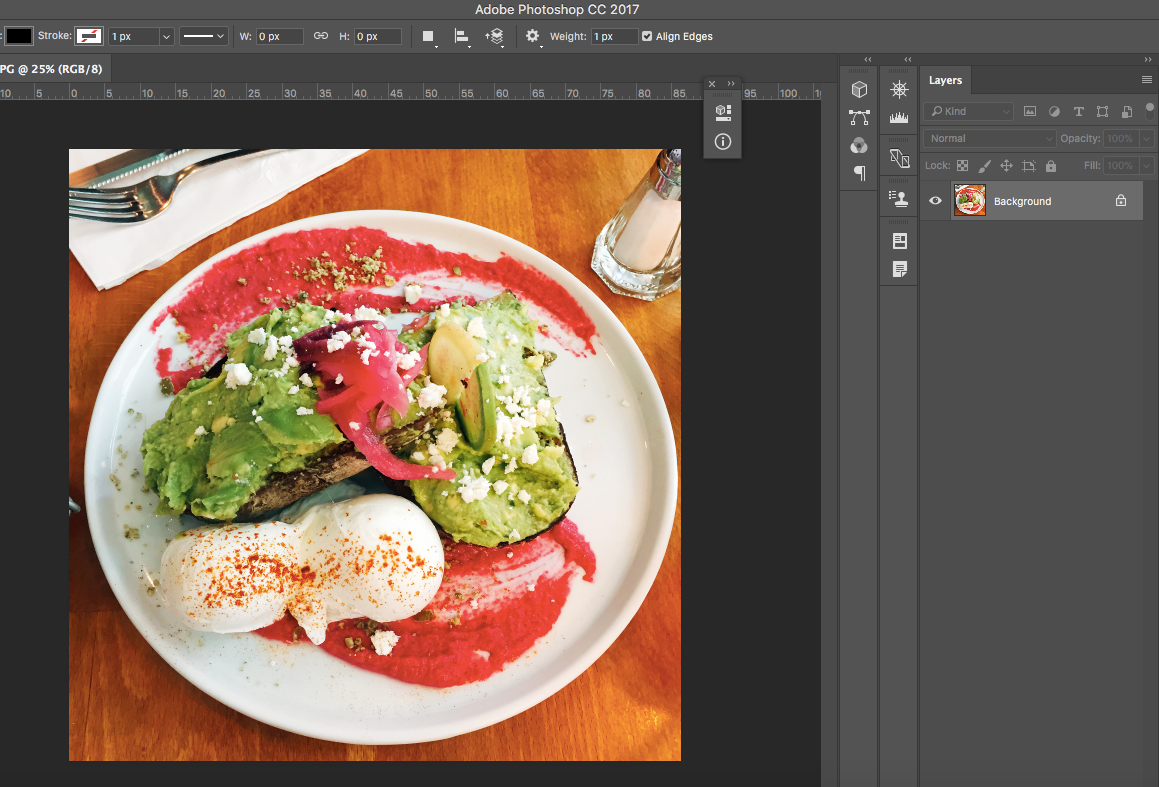The image size is (1159, 787).
Task: Open the 3D panel cube icon
Action: [859, 89]
